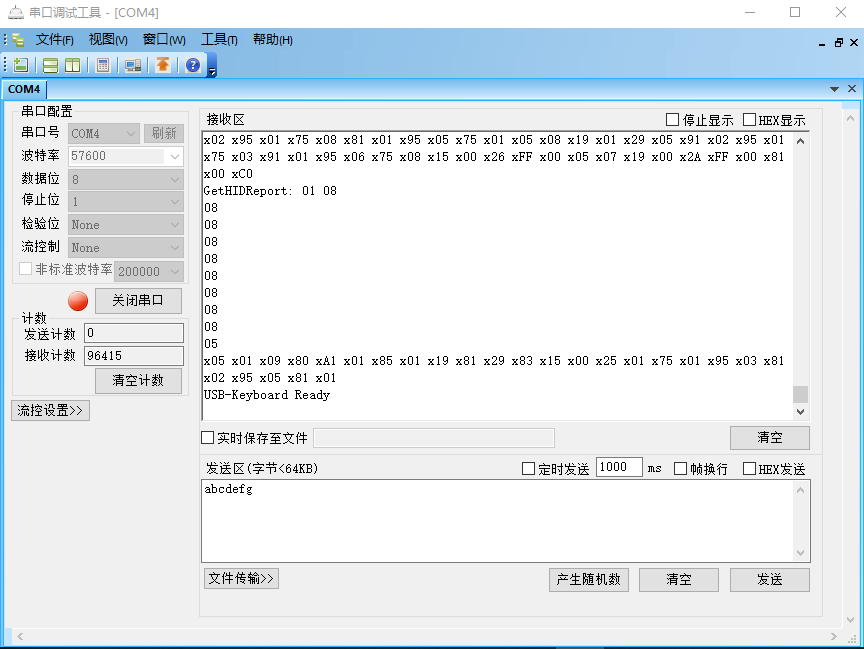Image resolution: width=864 pixels, height=649 pixels.
Task: Click the app icon beside the 文件 menu
Action: pyautogui.click(x=18, y=40)
